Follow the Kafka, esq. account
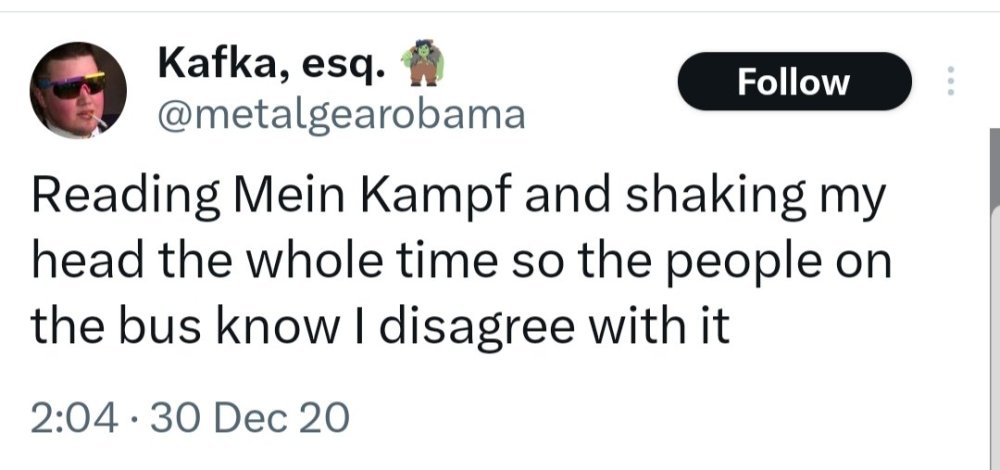The width and height of the screenshot is (1000, 470). tap(794, 82)
